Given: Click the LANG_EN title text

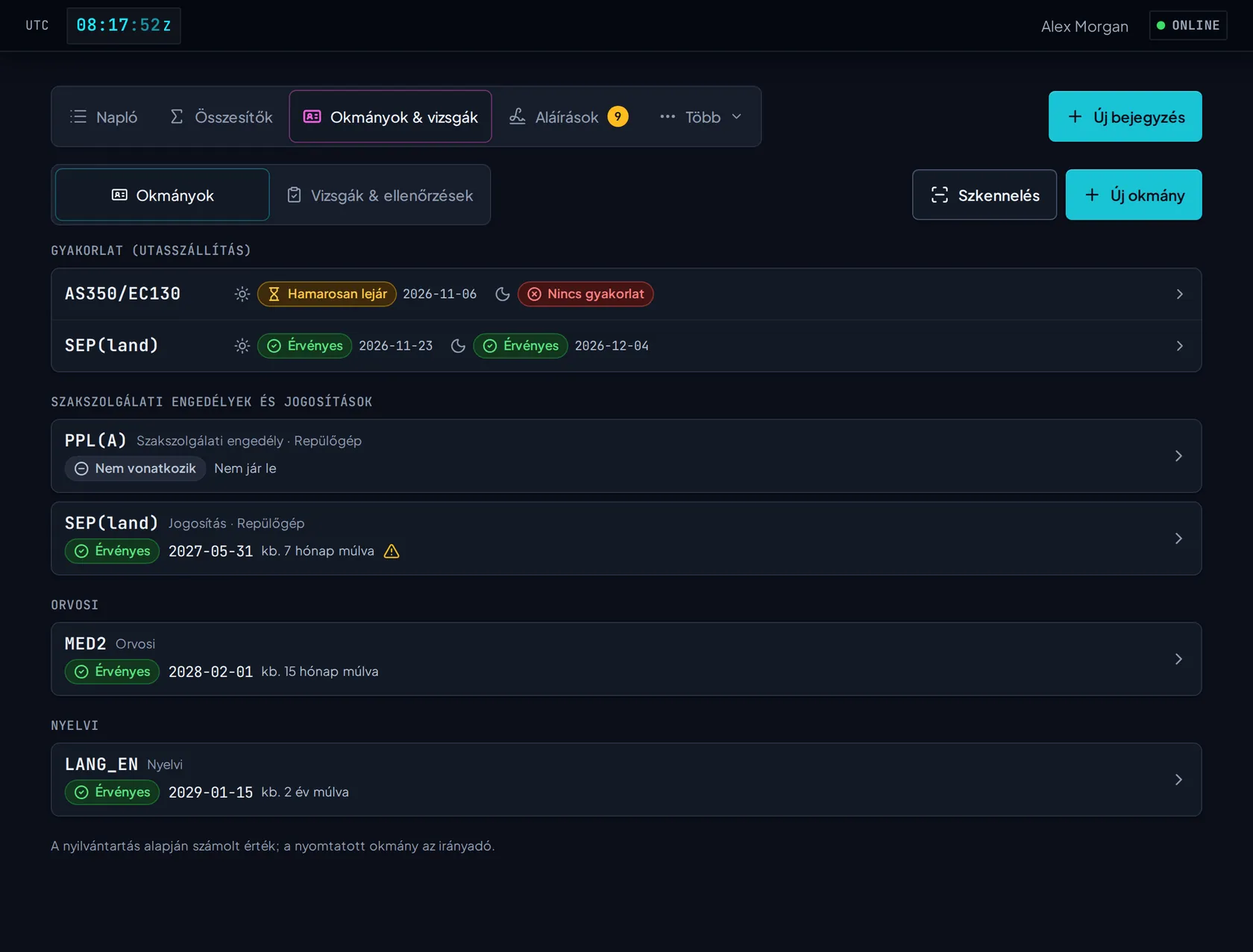Looking at the screenshot, I should coord(101,764).
